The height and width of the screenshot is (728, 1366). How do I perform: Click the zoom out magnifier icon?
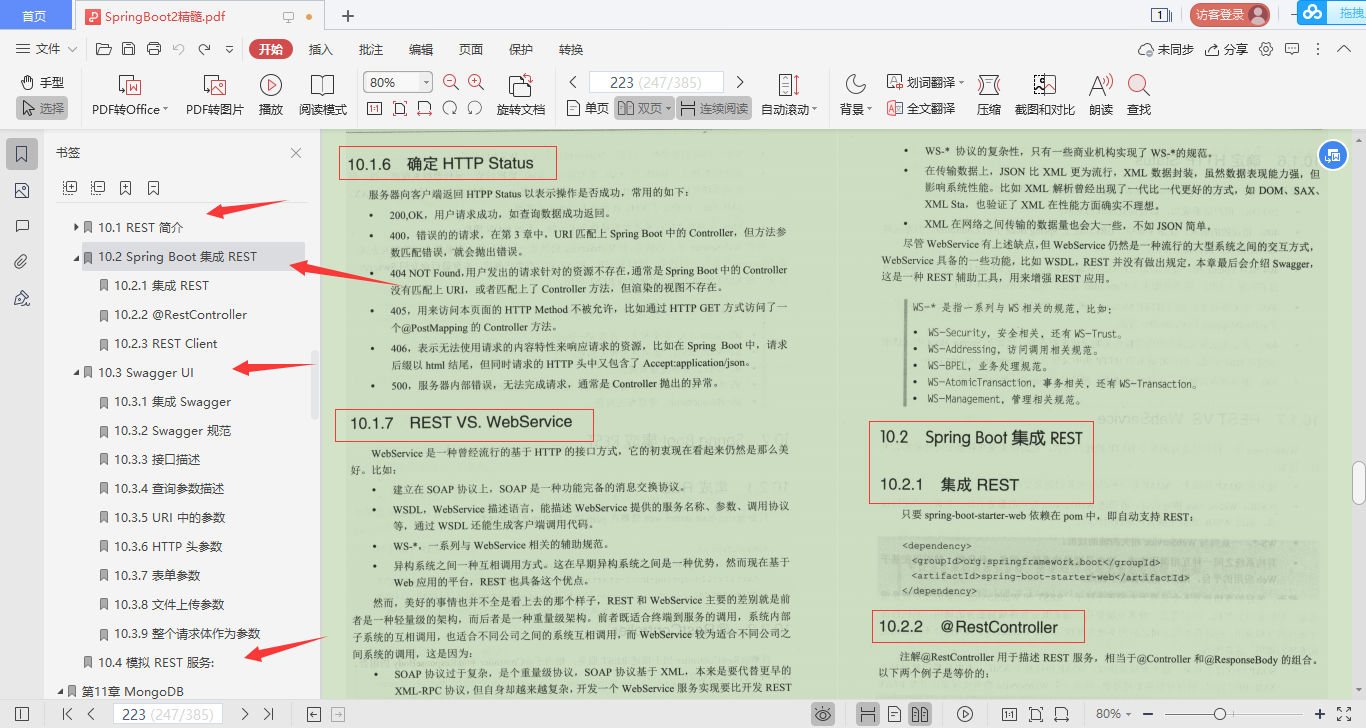451,83
